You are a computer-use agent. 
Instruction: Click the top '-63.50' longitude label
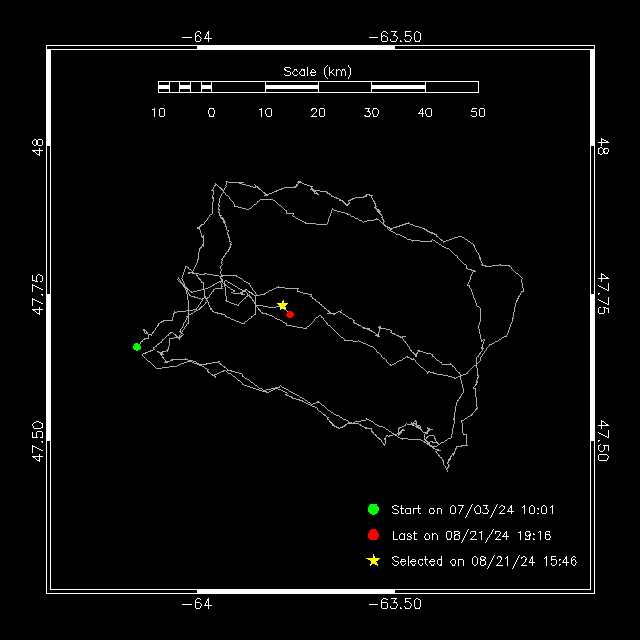click(x=395, y=37)
